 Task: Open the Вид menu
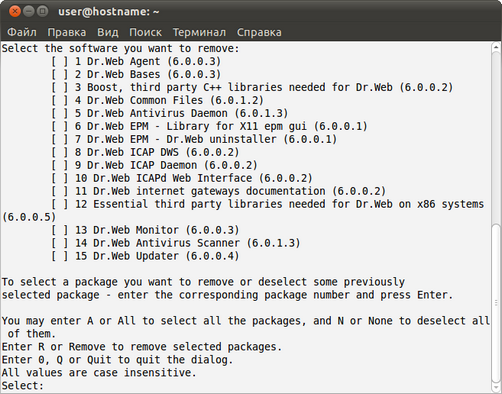108,32
